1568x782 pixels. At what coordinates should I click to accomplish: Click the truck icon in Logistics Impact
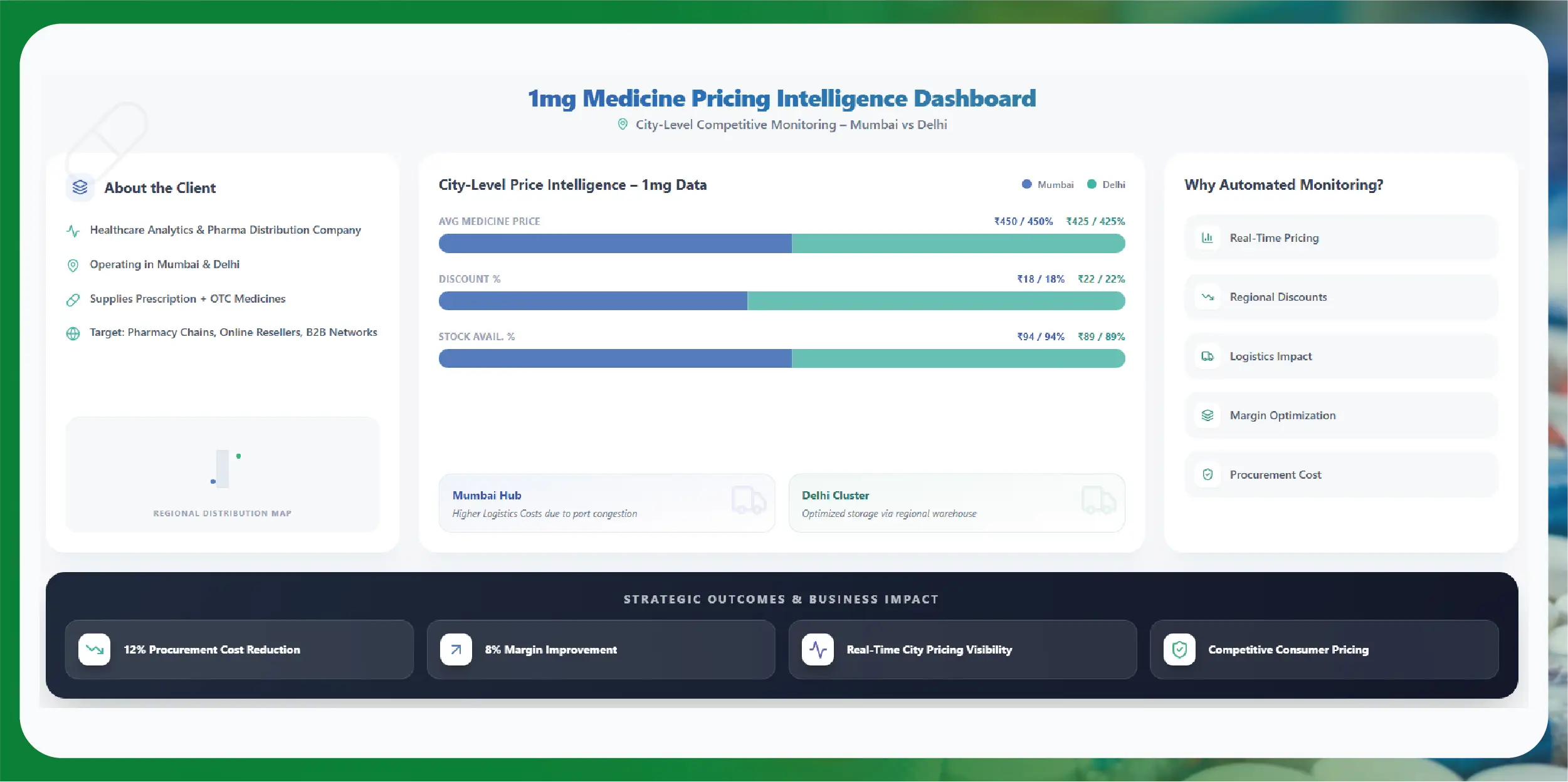pos(1207,357)
